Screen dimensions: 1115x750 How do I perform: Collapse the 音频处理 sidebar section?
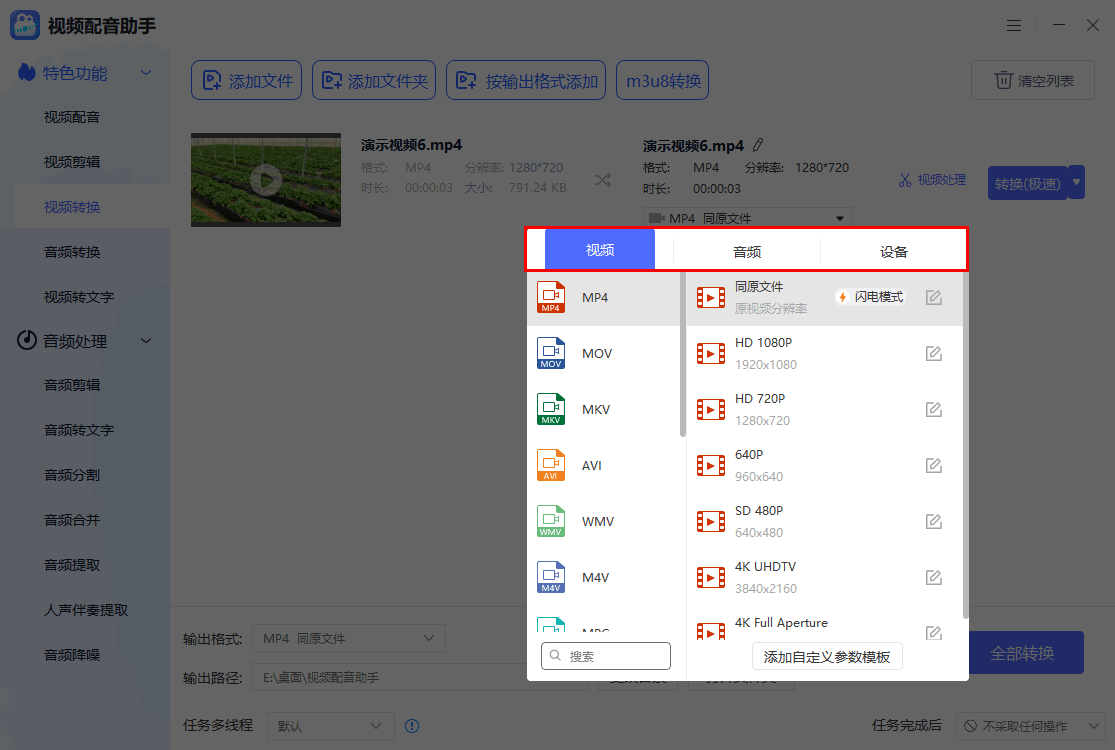click(x=146, y=341)
